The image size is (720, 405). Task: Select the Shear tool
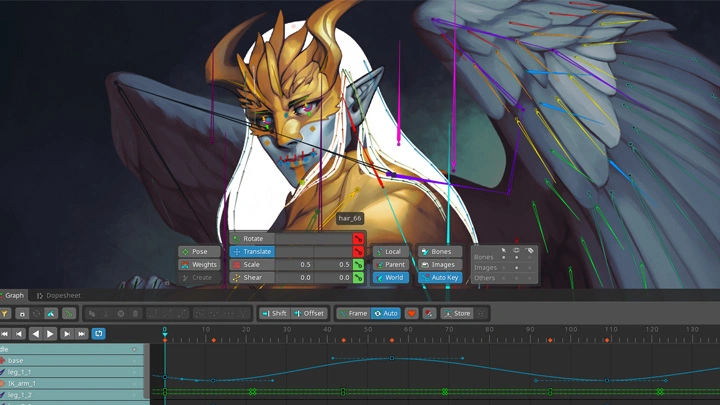(x=252, y=277)
